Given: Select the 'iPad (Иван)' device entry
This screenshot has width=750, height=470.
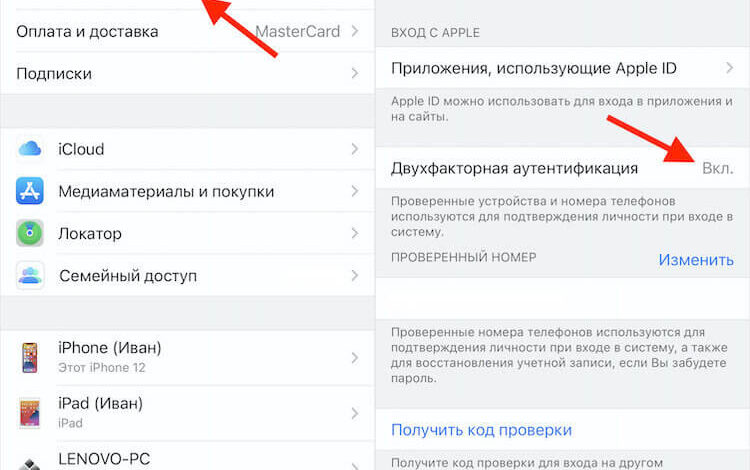Looking at the screenshot, I should [100, 403].
